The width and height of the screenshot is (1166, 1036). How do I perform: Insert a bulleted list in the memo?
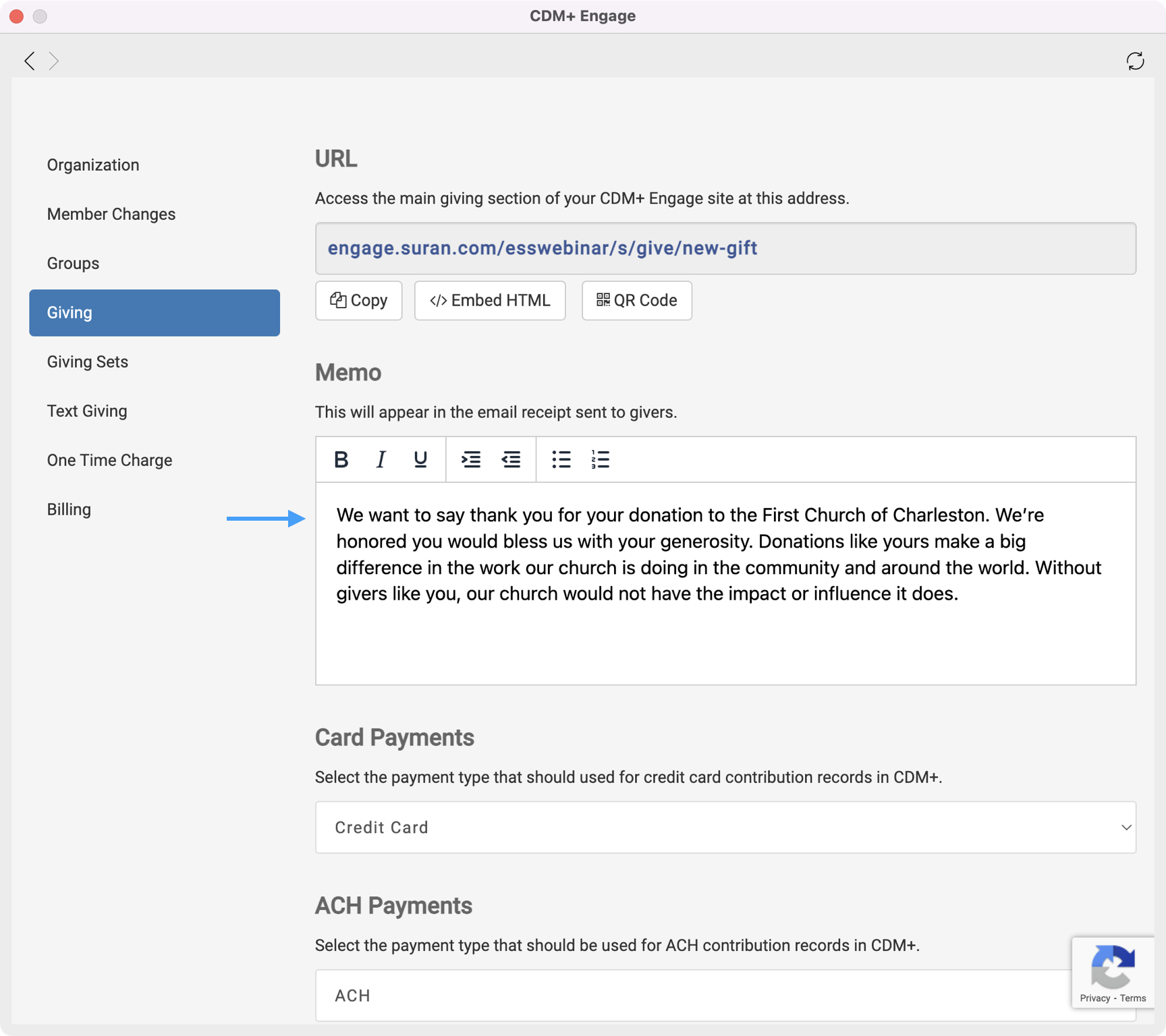pos(561,459)
